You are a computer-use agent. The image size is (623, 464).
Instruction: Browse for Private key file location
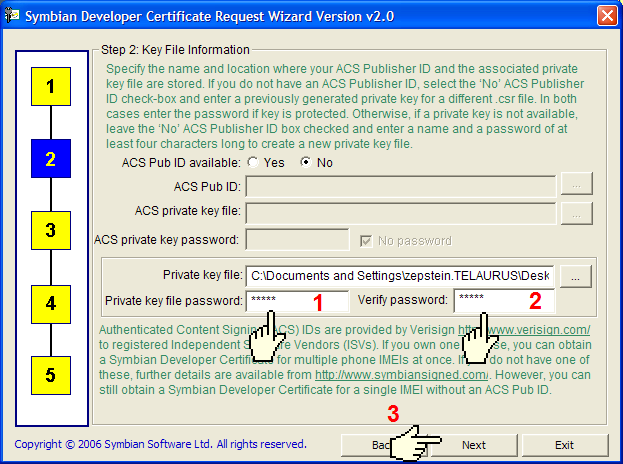(x=576, y=276)
